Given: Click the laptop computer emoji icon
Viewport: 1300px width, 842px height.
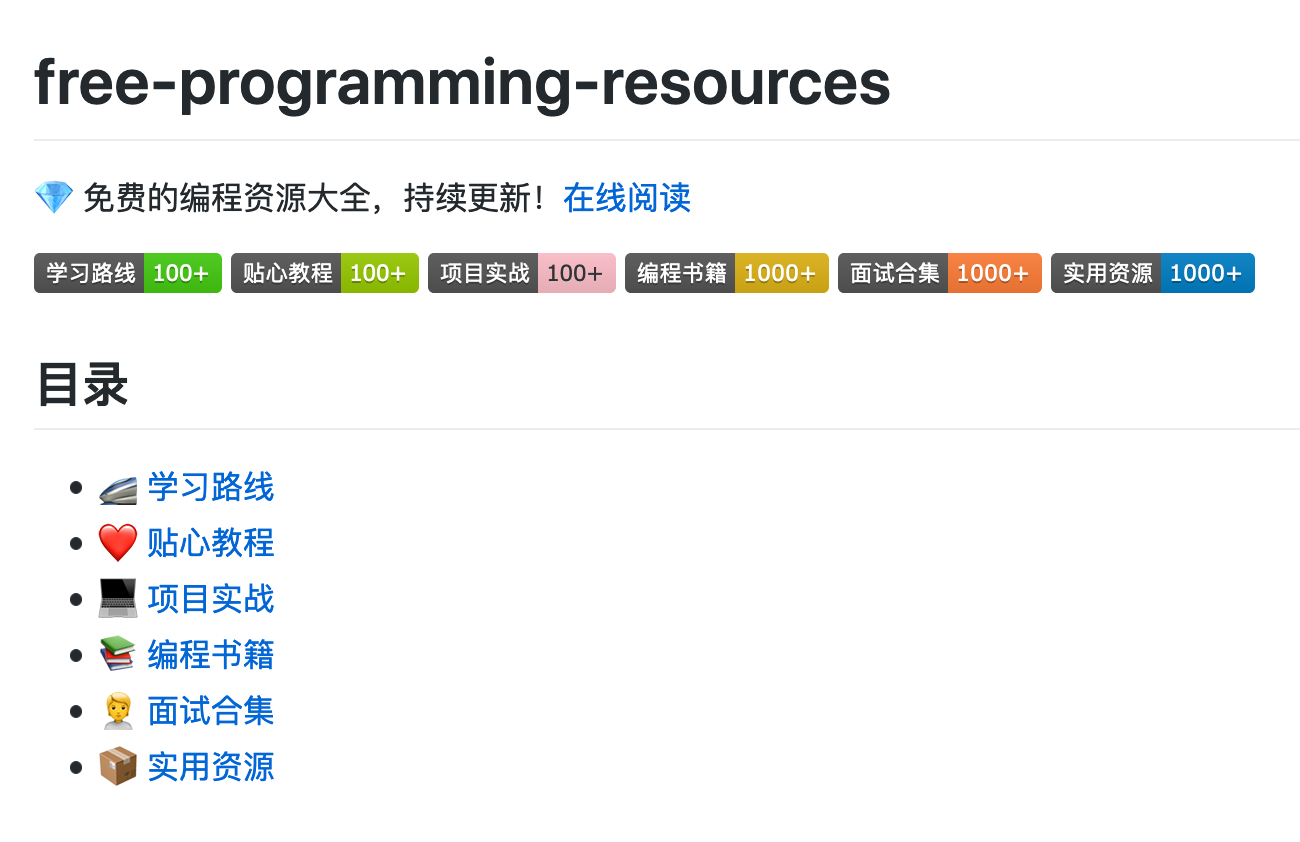Looking at the screenshot, I should 117,599.
